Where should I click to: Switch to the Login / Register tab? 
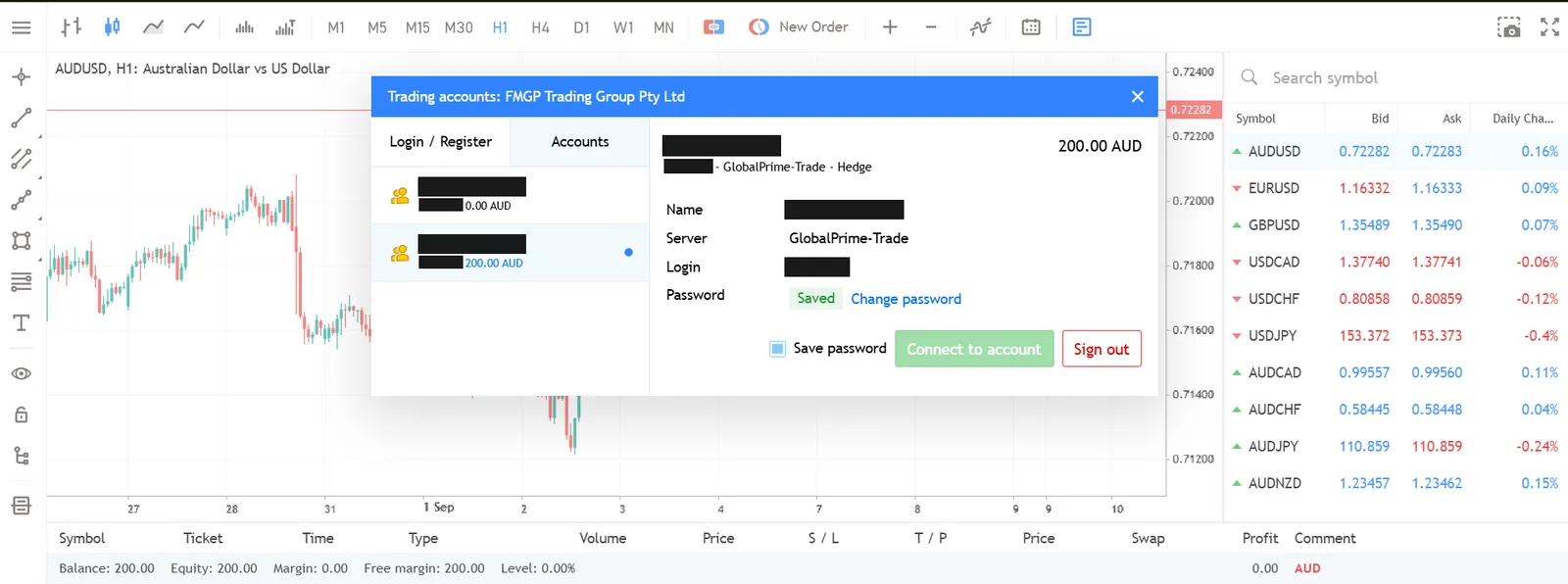(441, 142)
